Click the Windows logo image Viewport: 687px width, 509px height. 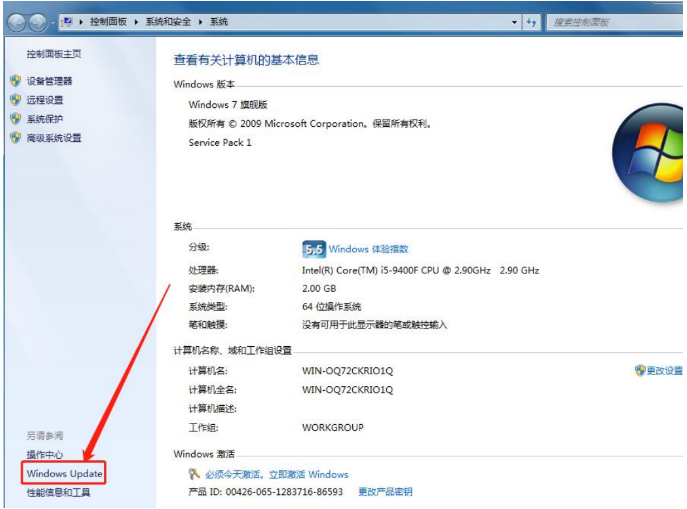click(648, 153)
